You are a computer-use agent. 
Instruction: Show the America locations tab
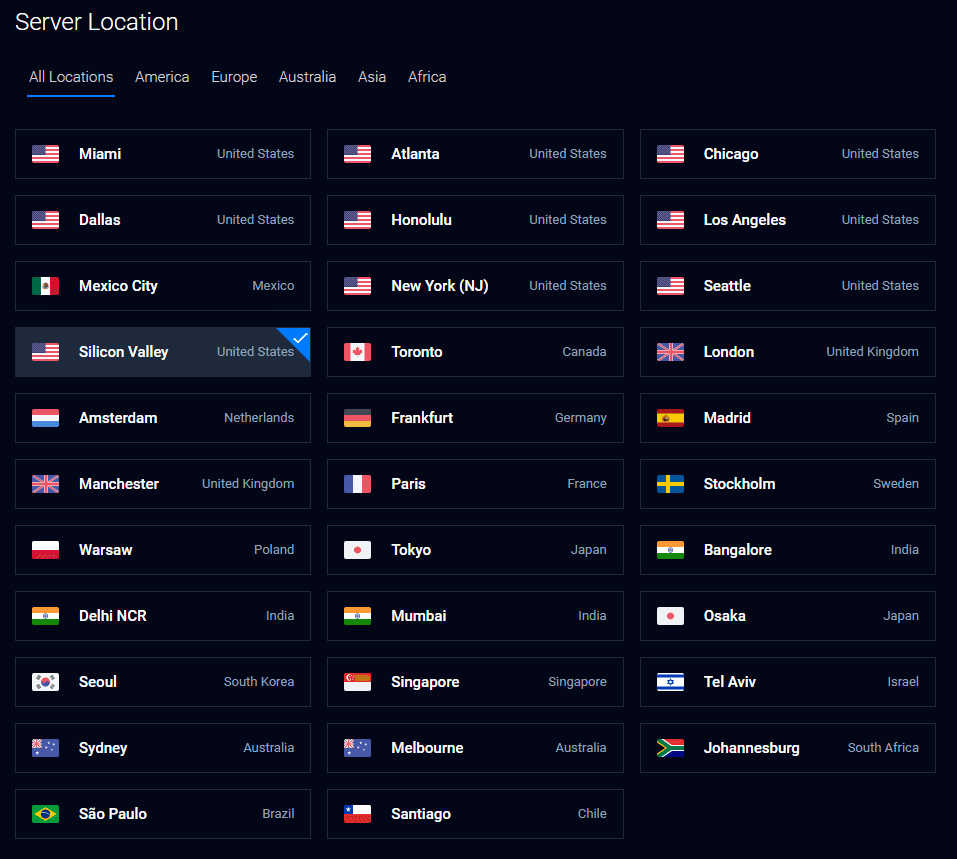click(162, 77)
